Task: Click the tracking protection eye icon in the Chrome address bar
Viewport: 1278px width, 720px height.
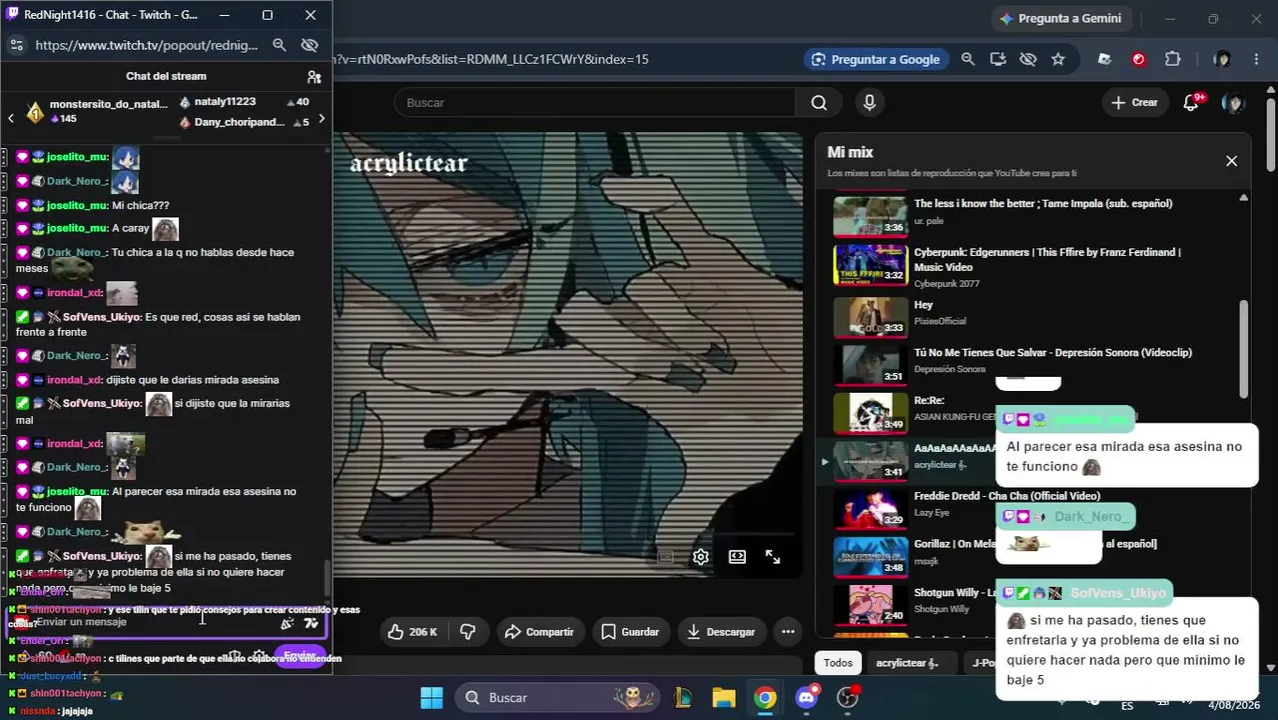Action: click(x=1028, y=59)
